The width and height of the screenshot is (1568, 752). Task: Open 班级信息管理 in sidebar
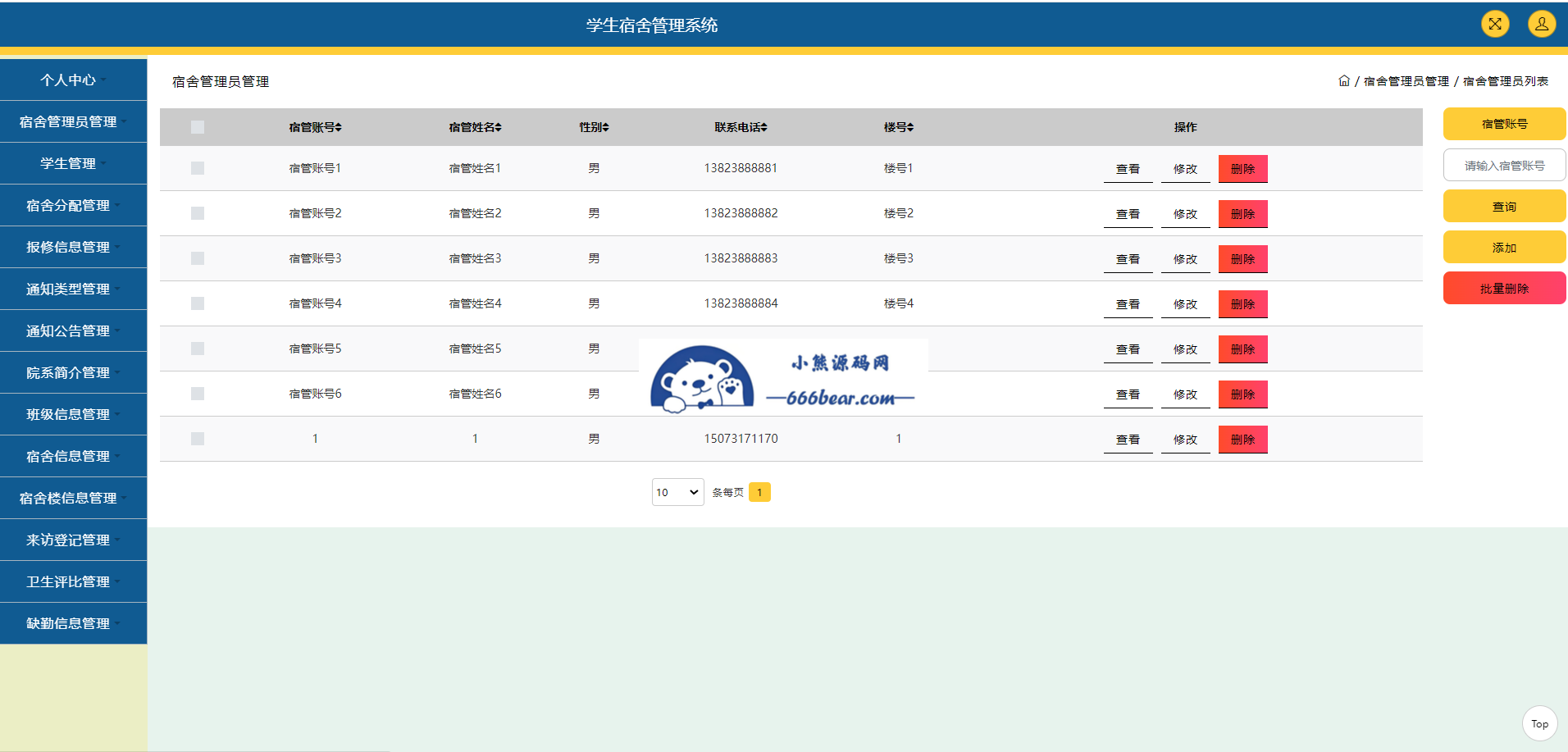point(74,414)
